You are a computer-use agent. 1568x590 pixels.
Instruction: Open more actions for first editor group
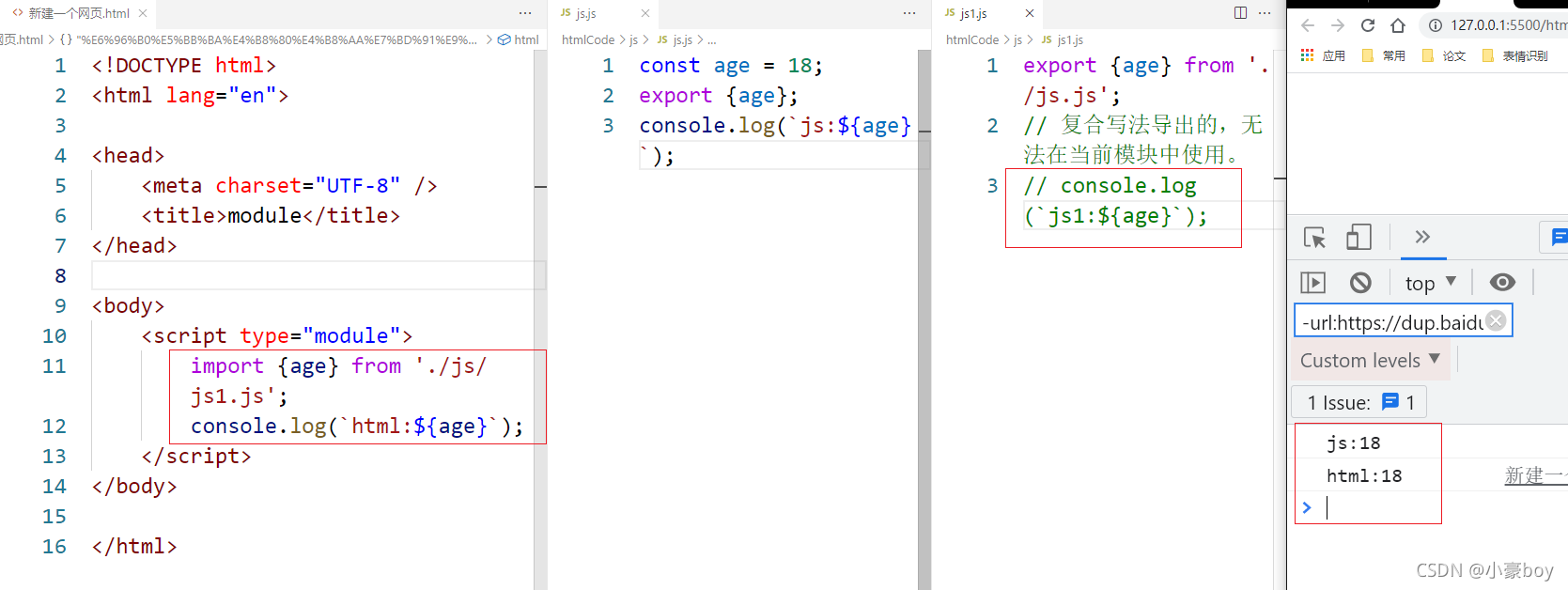click(525, 13)
